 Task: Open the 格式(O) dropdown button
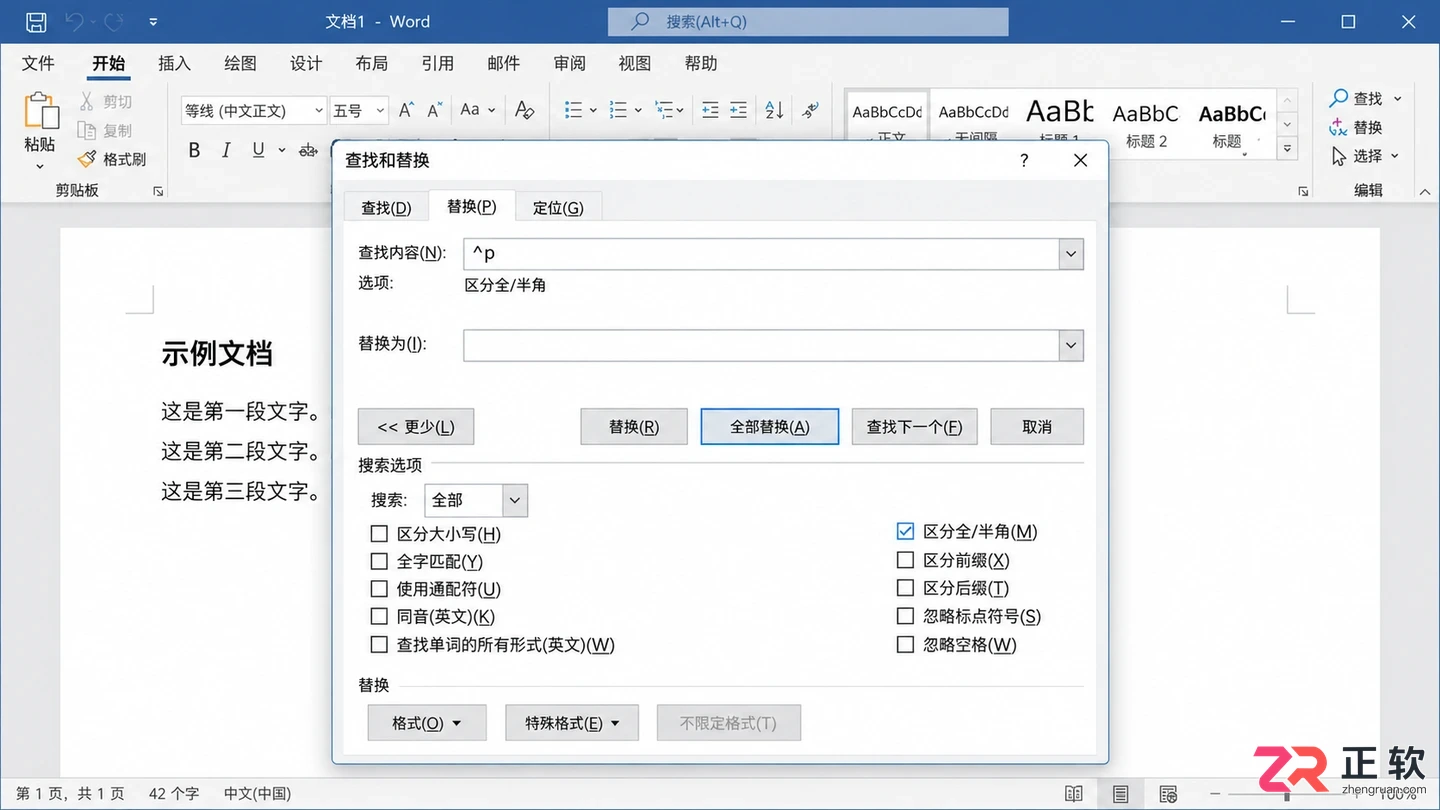pyautogui.click(x=427, y=723)
